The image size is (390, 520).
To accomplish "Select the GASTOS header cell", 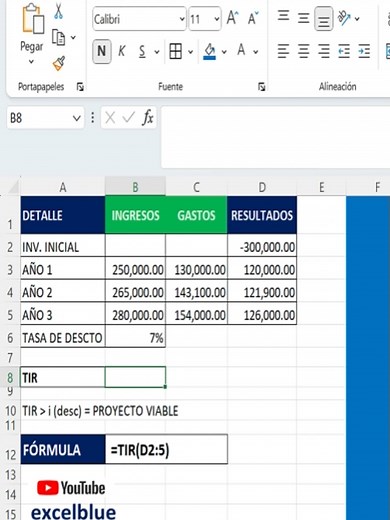I will [x=196, y=215].
